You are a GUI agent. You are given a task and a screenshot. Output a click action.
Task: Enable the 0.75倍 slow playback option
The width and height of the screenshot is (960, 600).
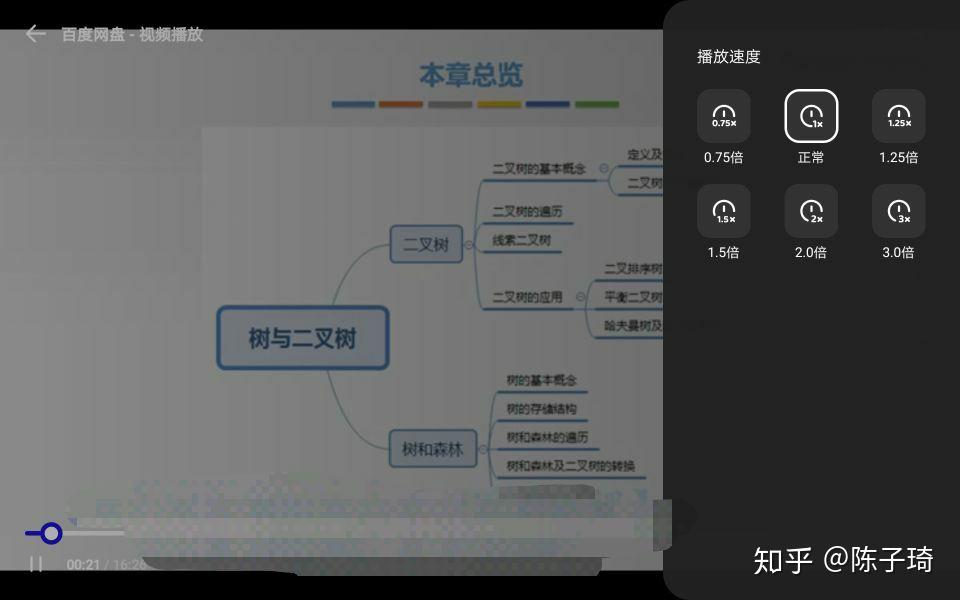(722, 157)
